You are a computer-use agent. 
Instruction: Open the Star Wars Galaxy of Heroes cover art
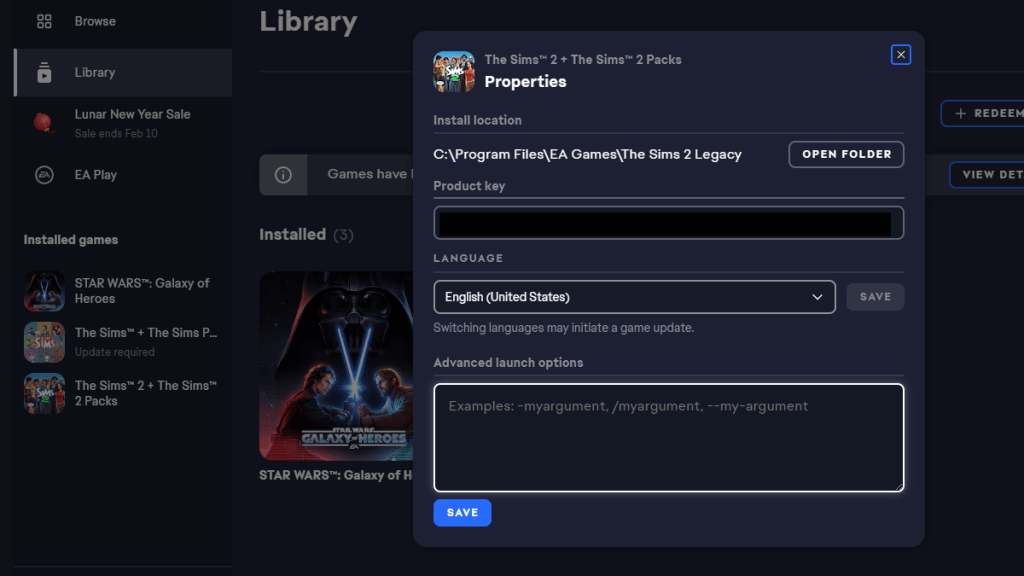336,365
